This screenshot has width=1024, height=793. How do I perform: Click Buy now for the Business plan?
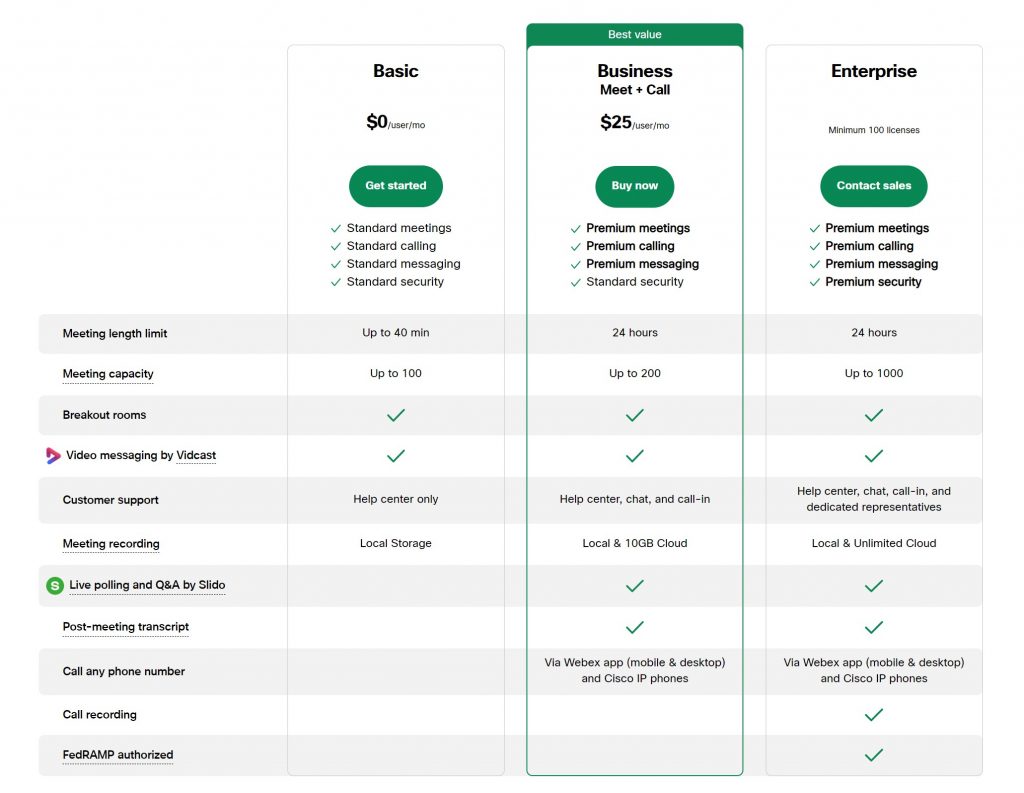coord(634,186)
